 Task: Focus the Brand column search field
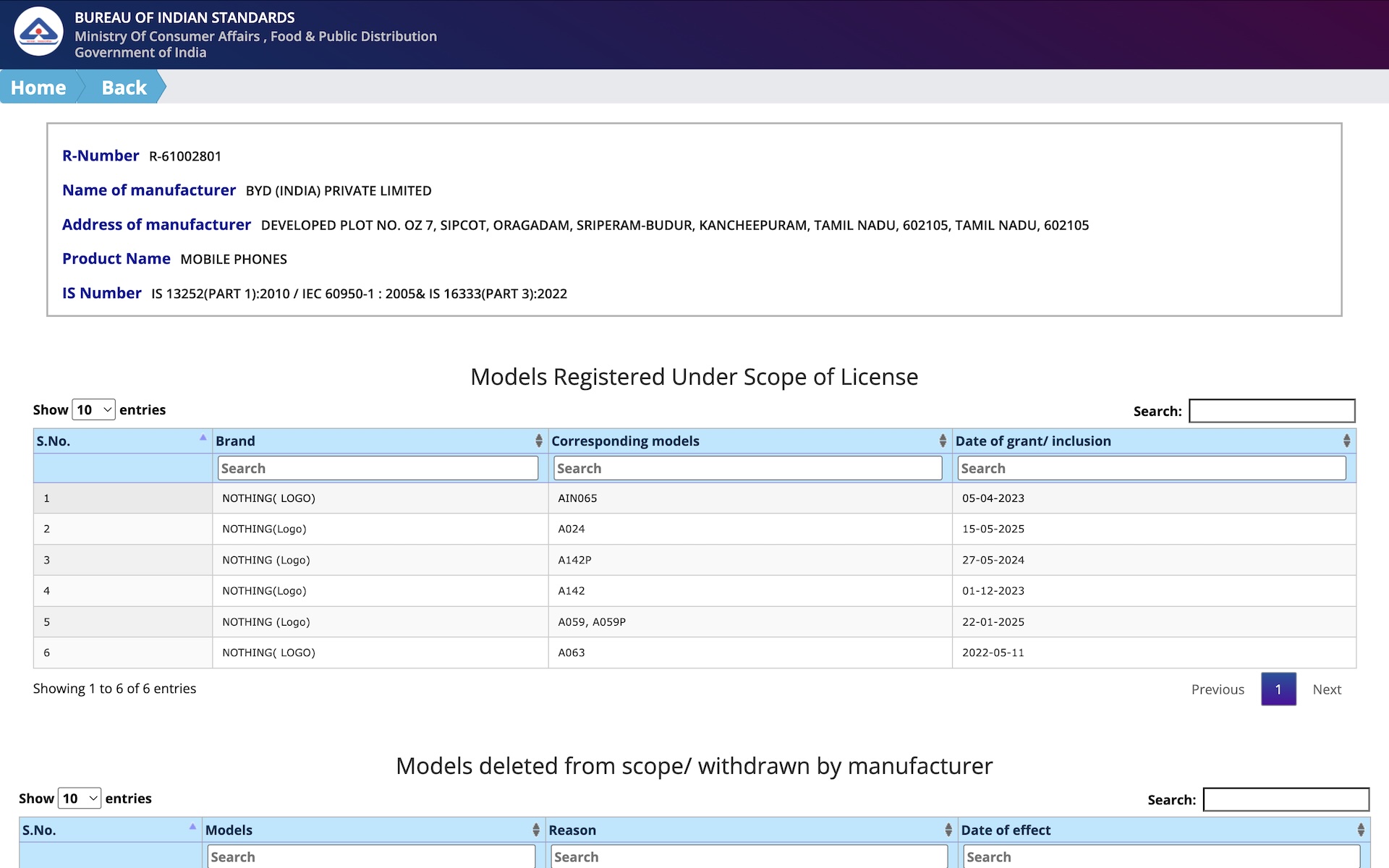[x=378, y=468]
